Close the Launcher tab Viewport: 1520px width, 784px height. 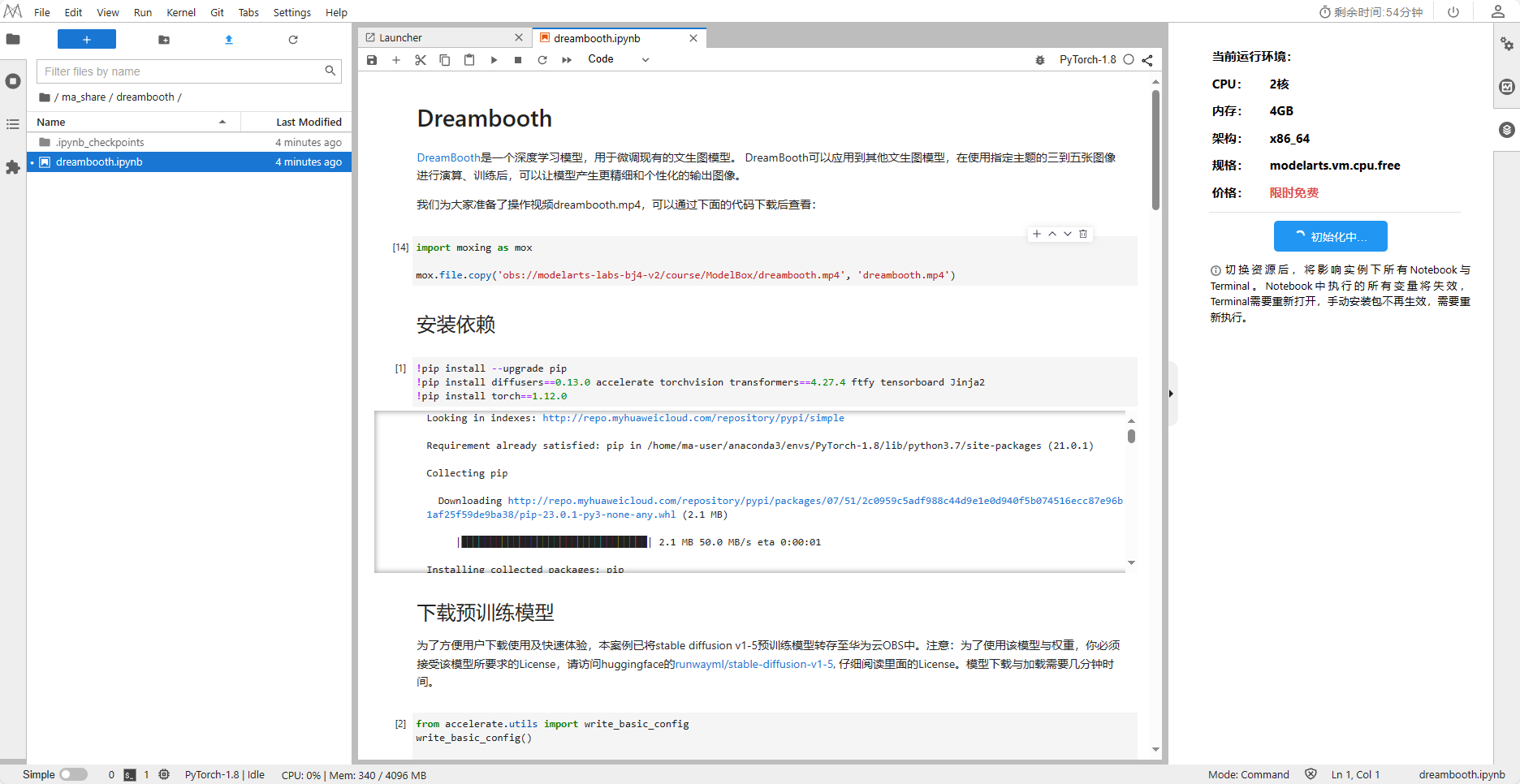(x=519, y=38)
